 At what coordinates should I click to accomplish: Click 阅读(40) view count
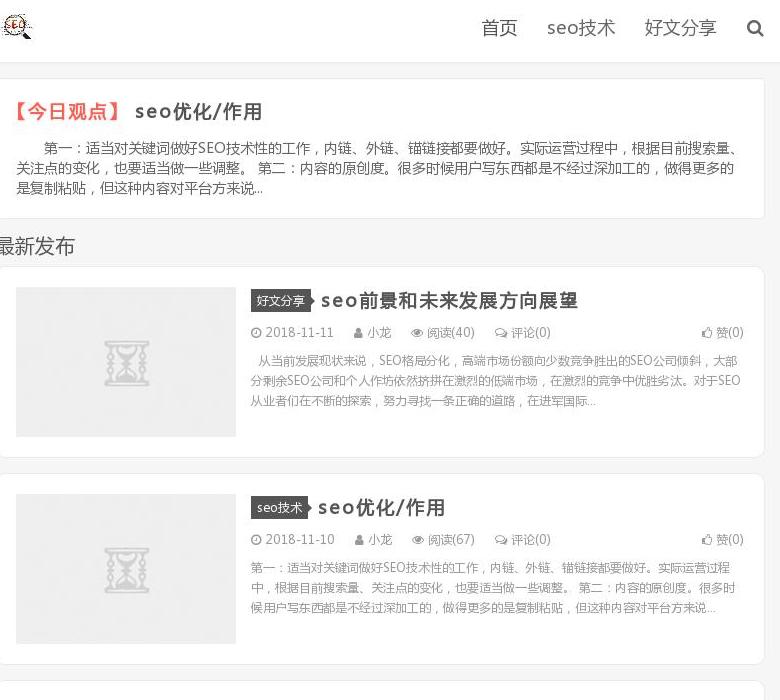click(451, 332)
